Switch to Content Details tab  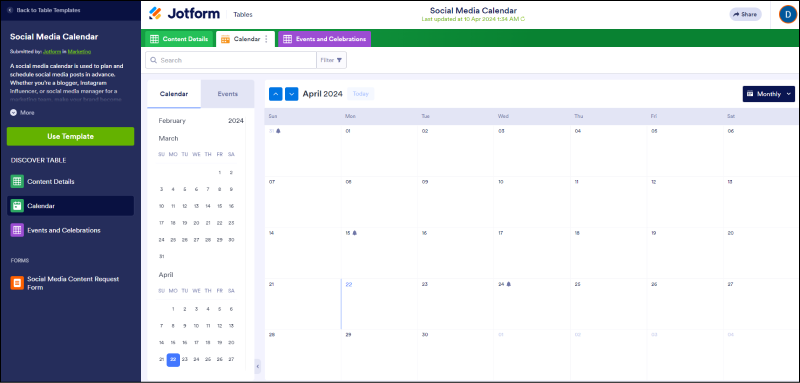point(179,39)
